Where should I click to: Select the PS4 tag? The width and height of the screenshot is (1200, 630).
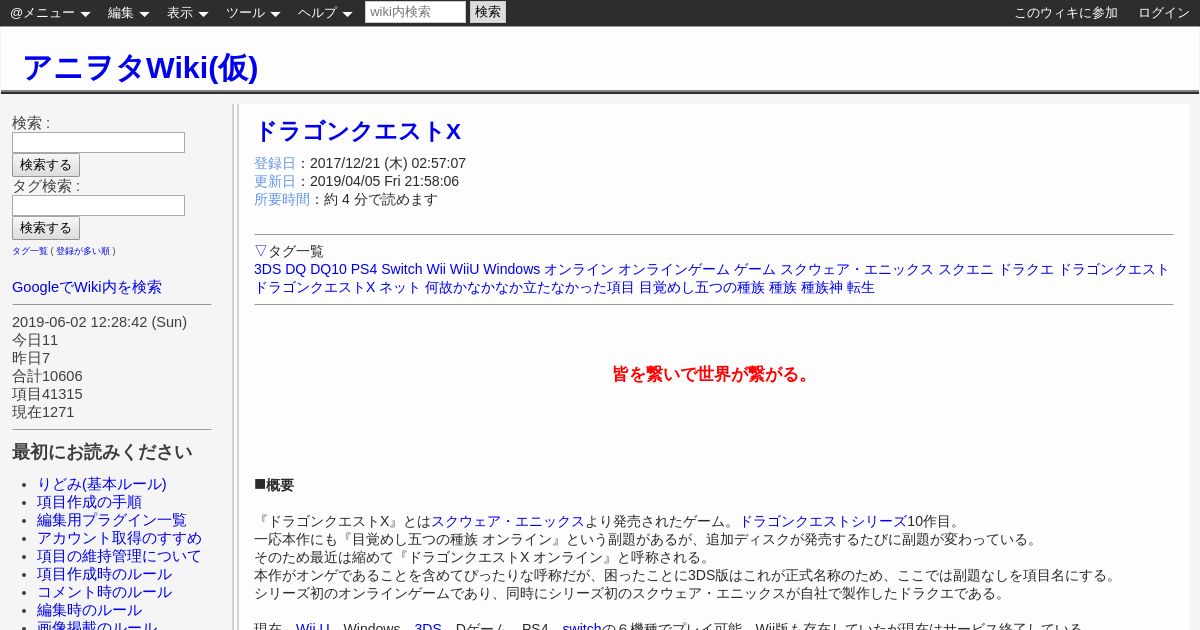(x=364, y=269)
